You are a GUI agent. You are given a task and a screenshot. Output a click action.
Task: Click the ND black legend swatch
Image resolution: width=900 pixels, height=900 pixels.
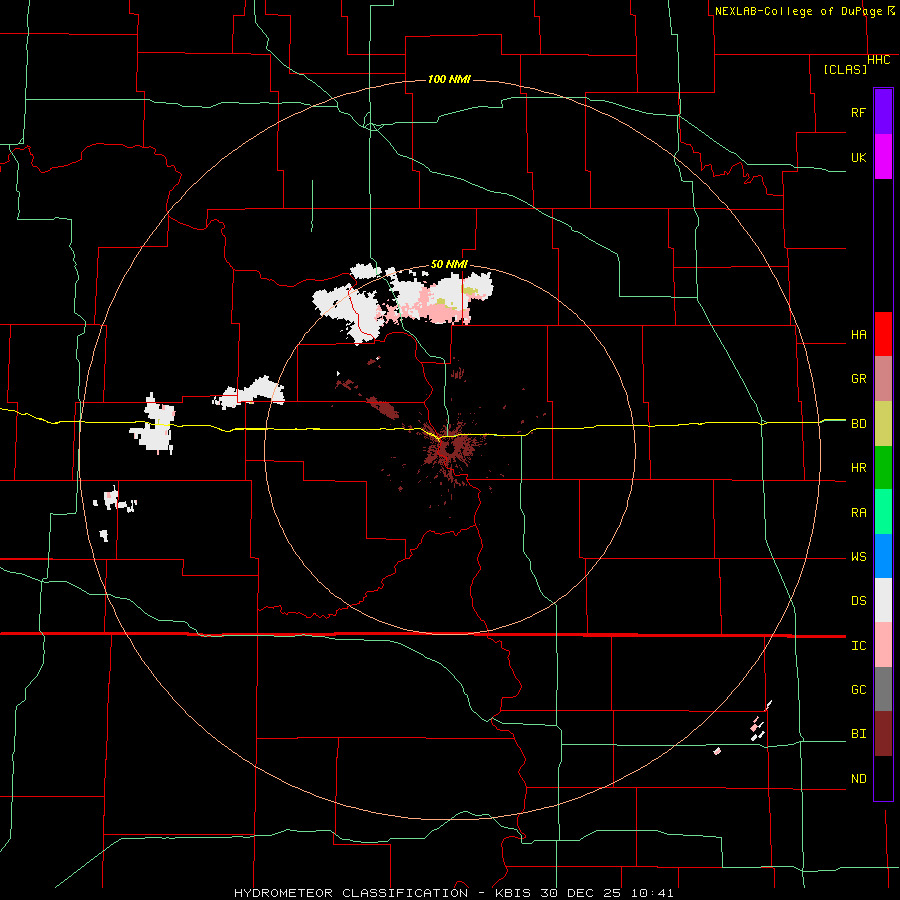tap(883, 778)
